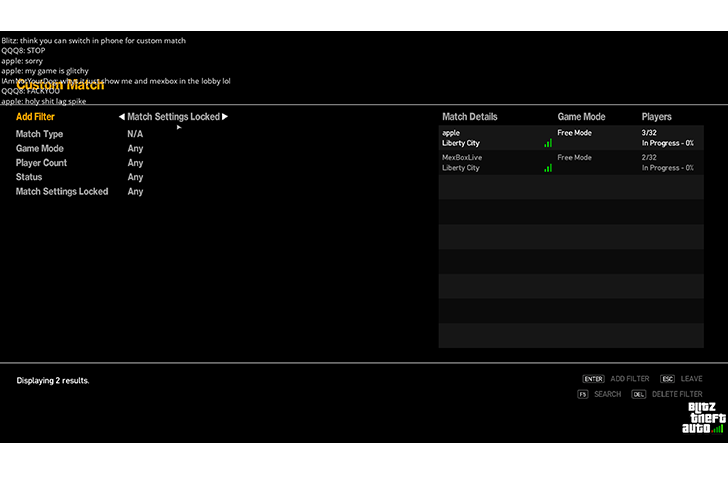728x481 pixels.
Task: Click the right arrow beside Match Settings Locked
Action: tap(225, 117)
